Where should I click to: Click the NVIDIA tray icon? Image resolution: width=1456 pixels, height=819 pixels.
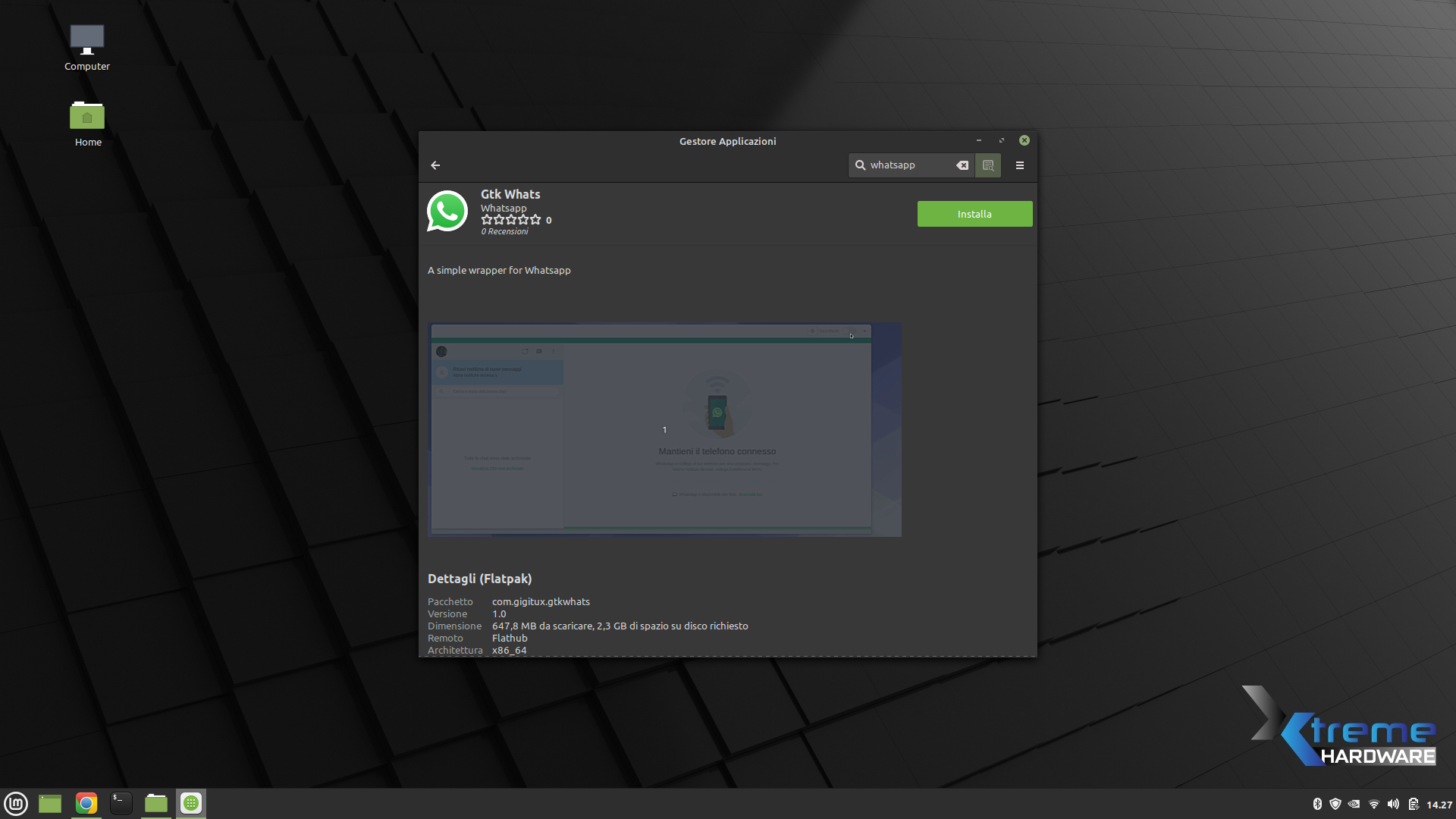[x=1354, y=805]
